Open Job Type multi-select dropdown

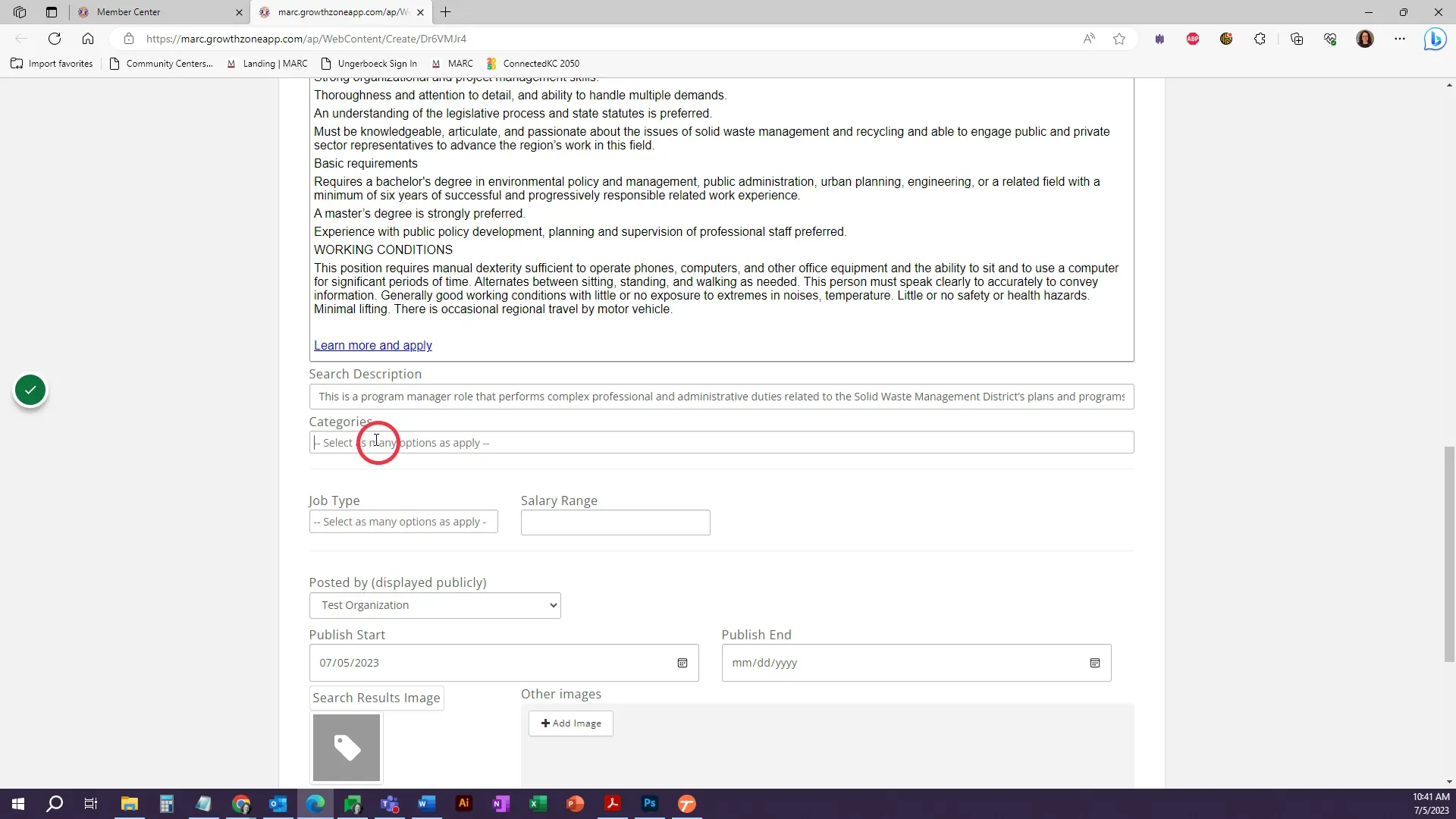[403, 522]
